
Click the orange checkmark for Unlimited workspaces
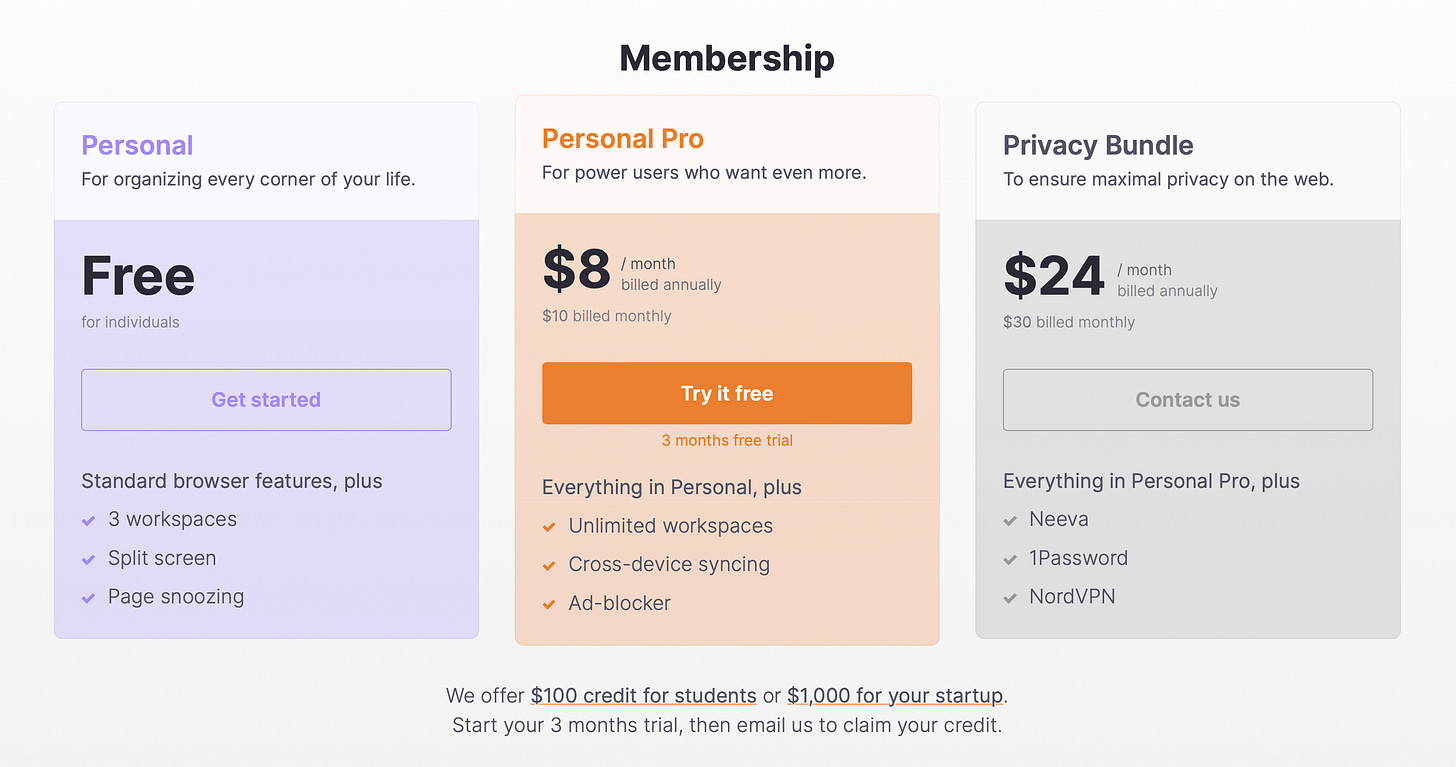coord(549,527)
